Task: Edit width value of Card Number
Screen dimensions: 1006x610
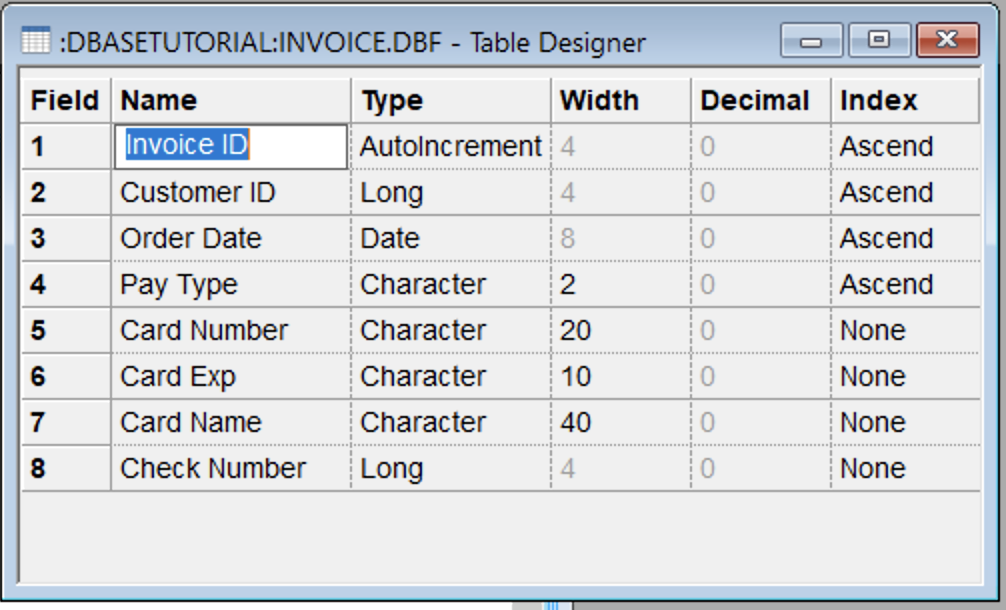Action: (620, 331)
